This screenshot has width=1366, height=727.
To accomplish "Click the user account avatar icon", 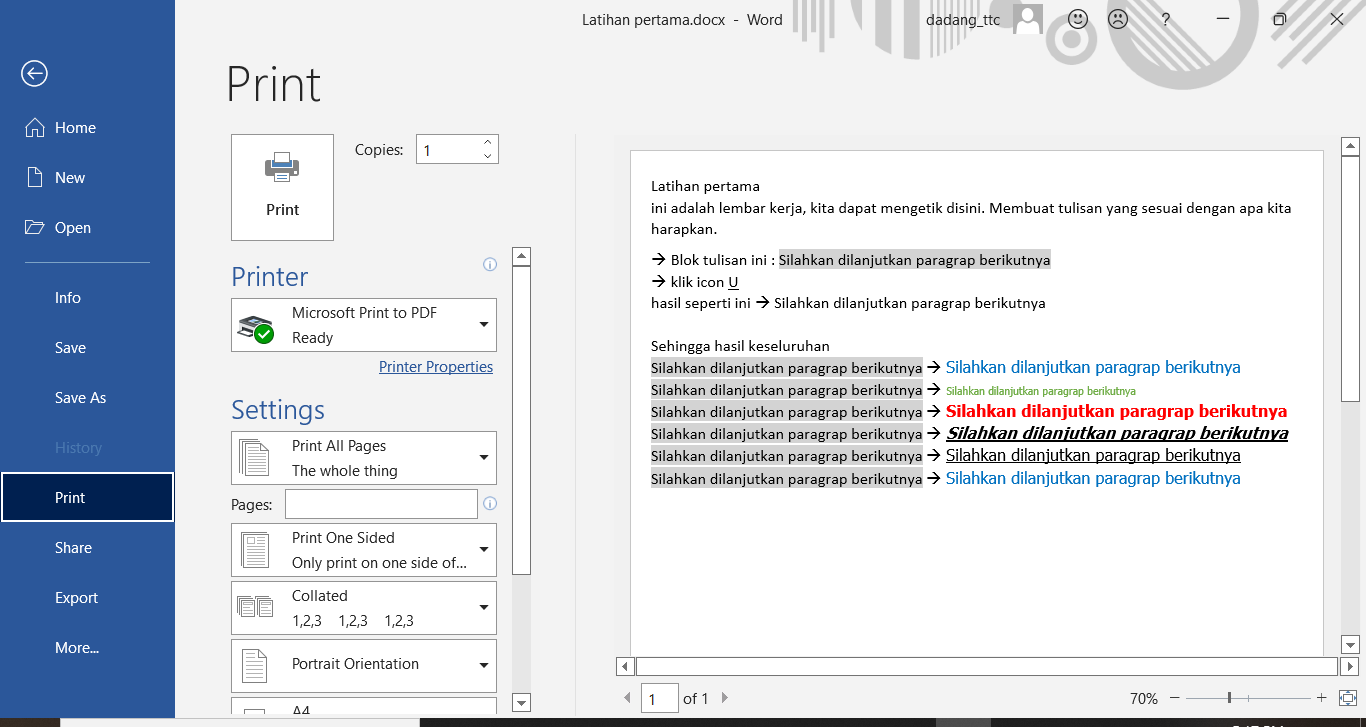I will 1028,19.
